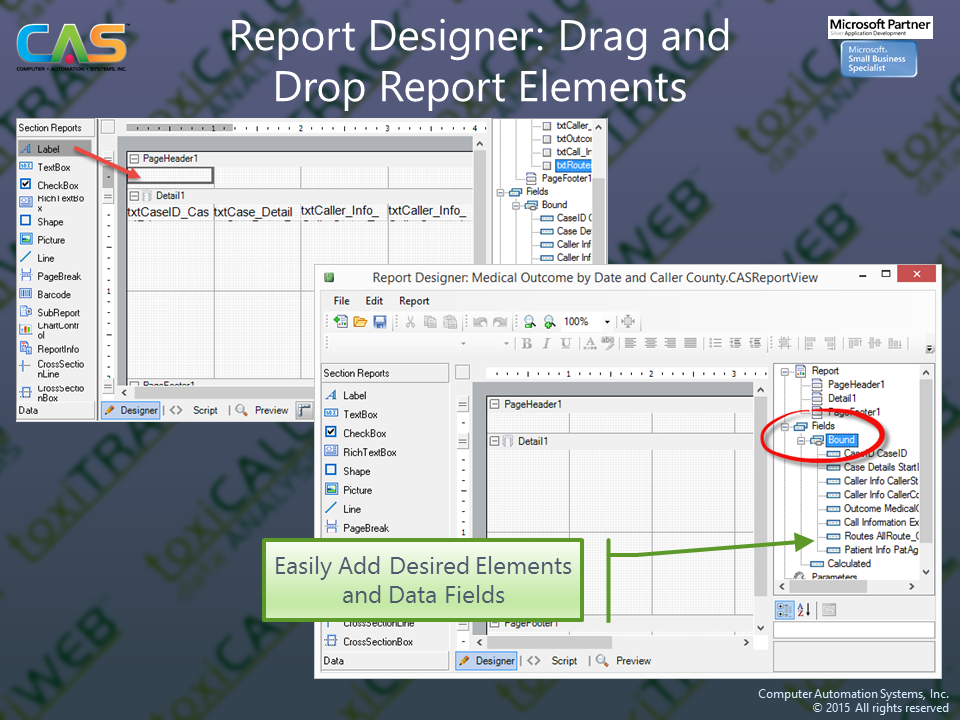
Task: Select the Calculated node in fields tree
Action: (x=848, y=563)
